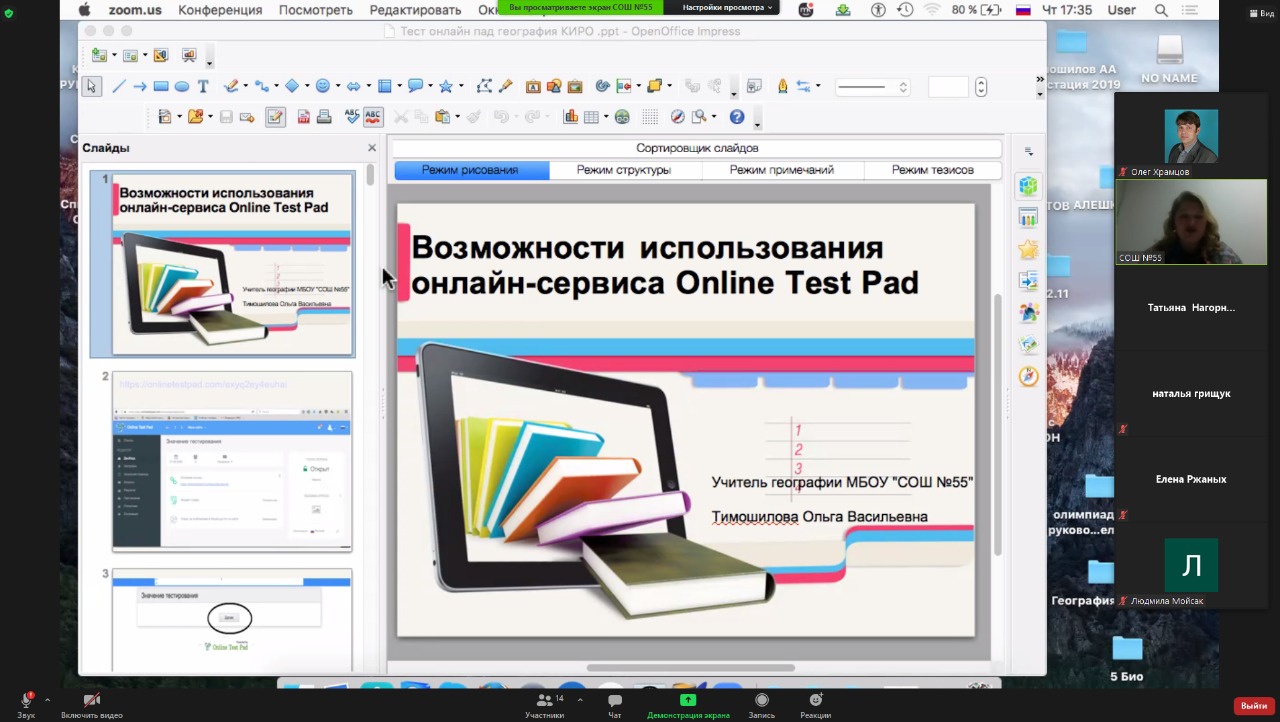Switch to Режим структуры tab
The image size is (1280, 722).
click(624, 170)
